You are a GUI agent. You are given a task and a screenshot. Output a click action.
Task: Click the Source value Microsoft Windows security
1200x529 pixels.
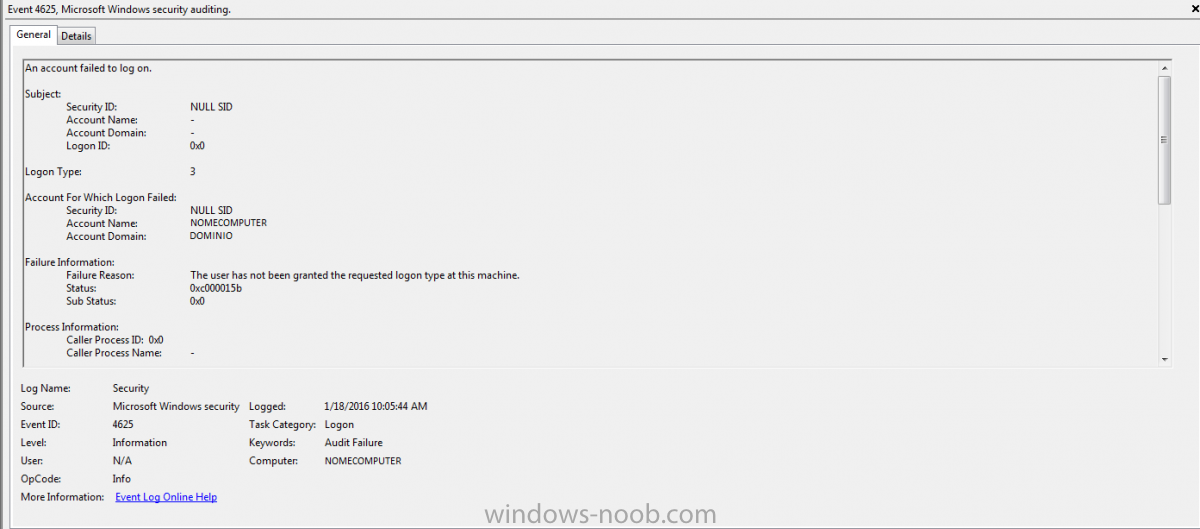[176, 407]
